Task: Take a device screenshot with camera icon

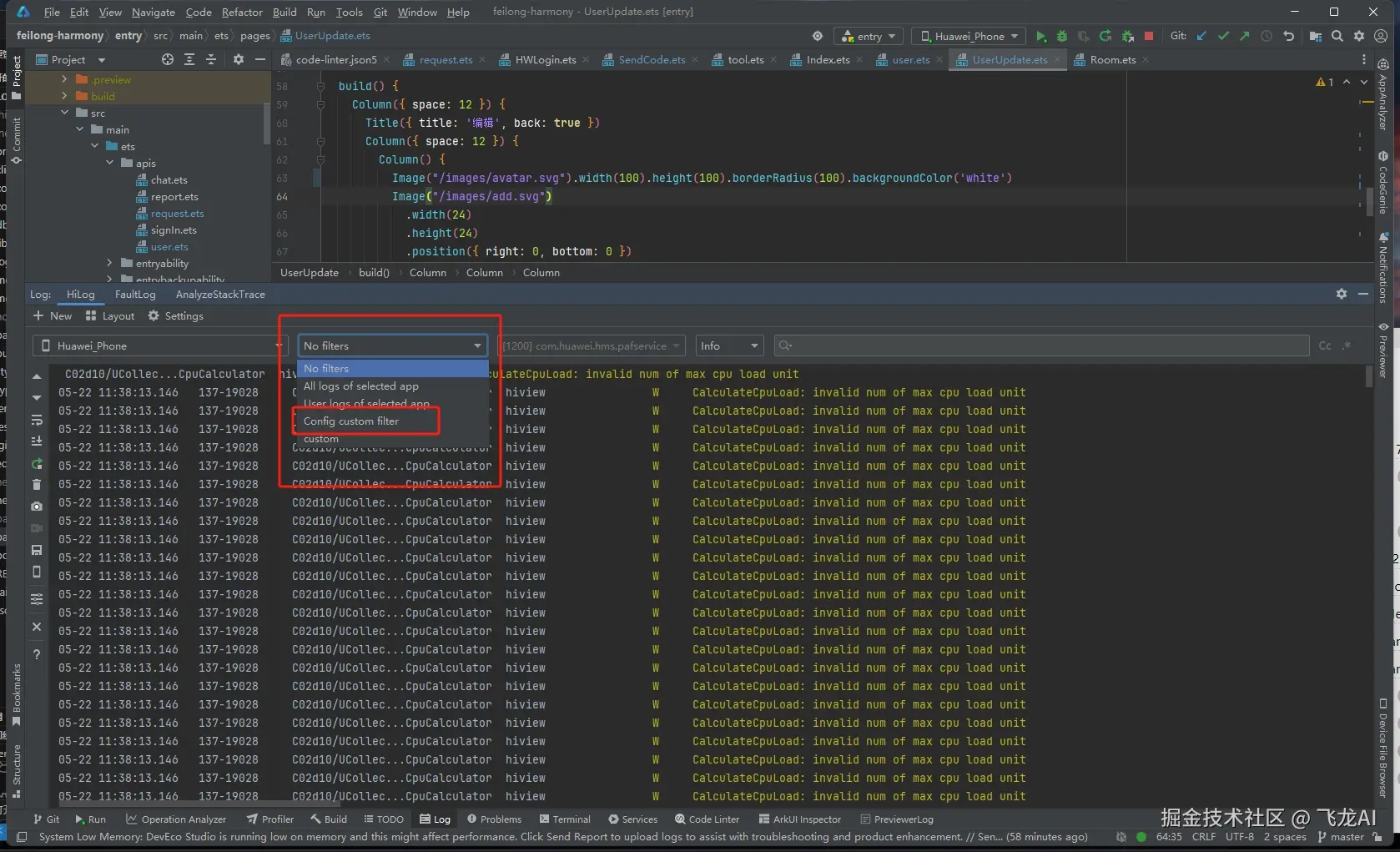Action: tap(37, 507)
